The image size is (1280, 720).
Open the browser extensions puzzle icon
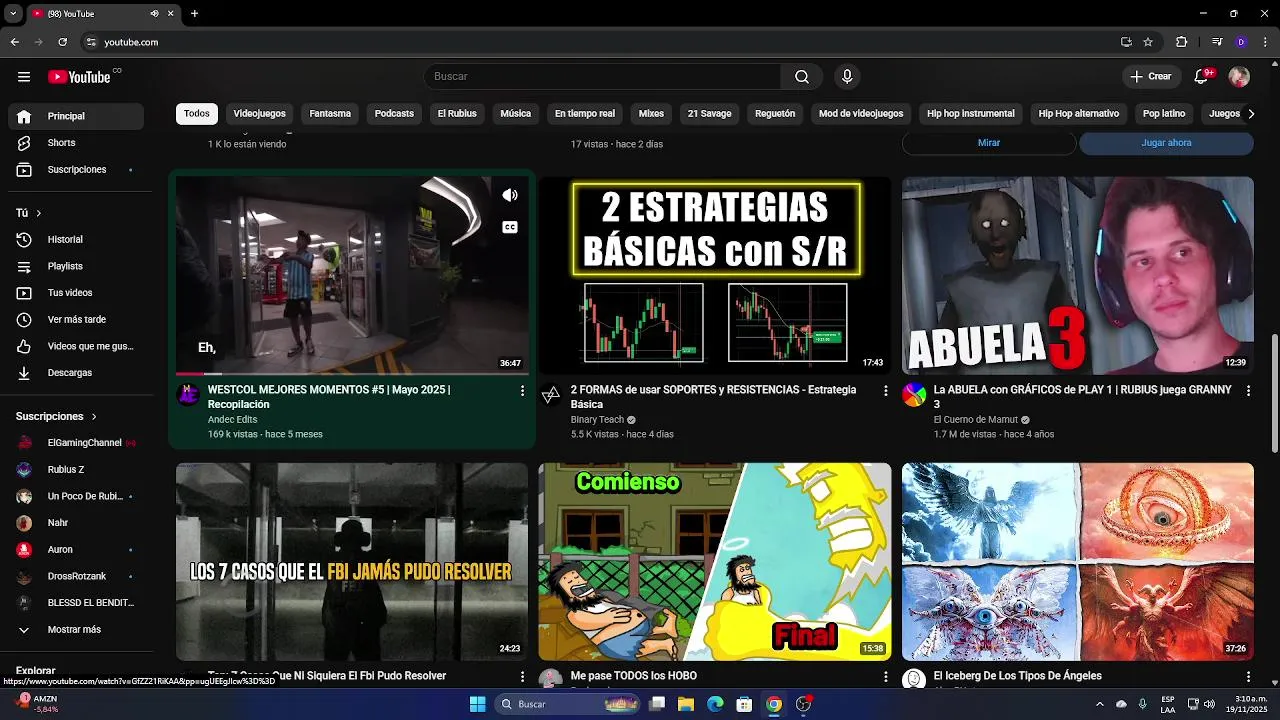pyautogui.click(x=1181, y=42)
